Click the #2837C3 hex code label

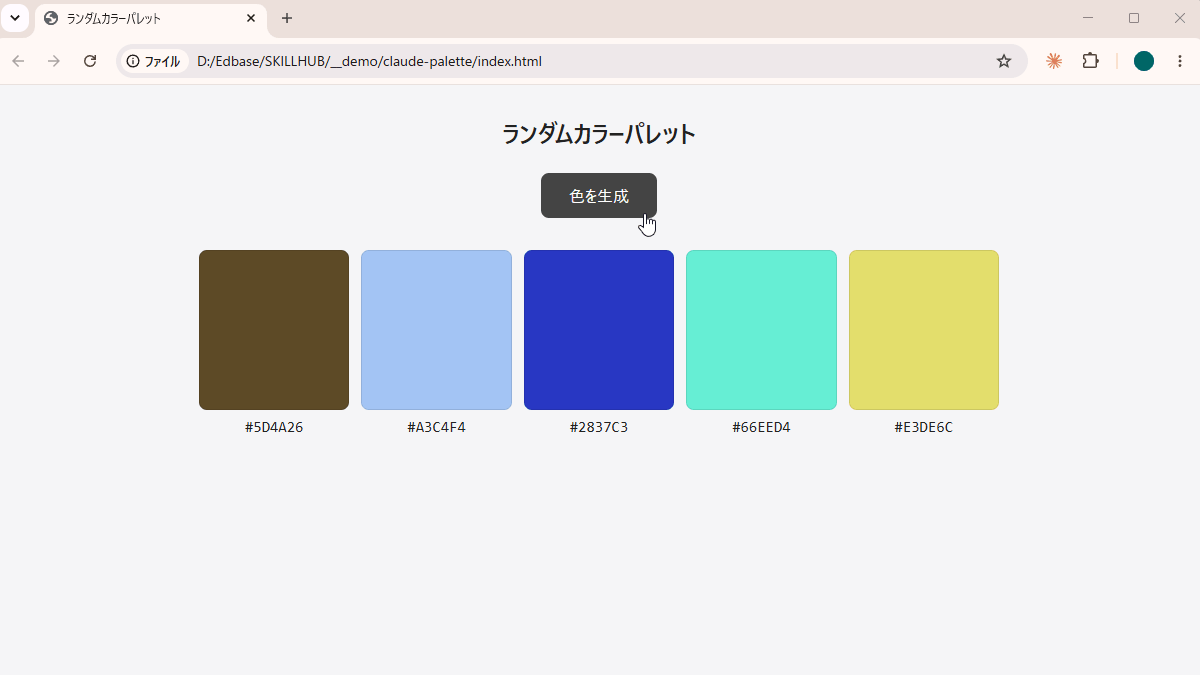[x=599, y=427]
